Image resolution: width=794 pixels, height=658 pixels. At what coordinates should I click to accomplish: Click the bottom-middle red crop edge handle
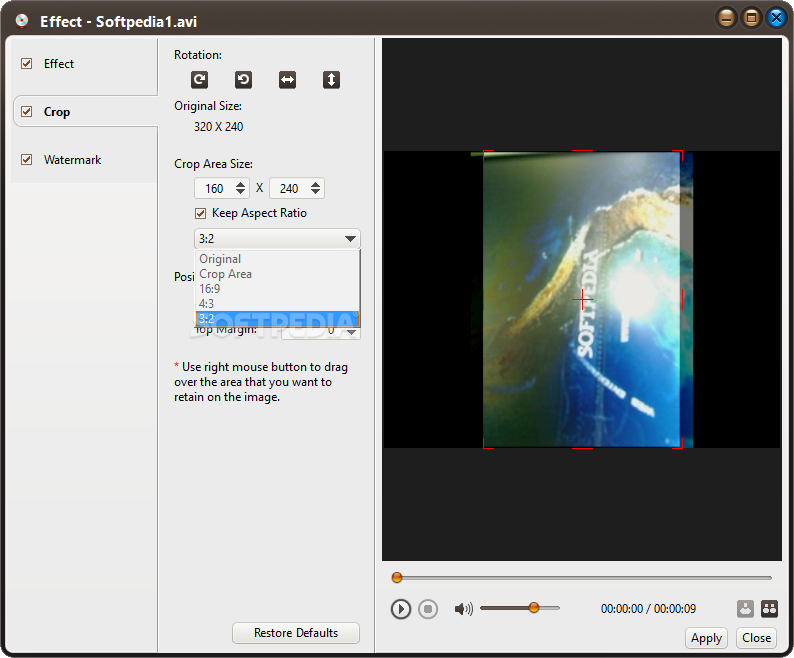582,448
